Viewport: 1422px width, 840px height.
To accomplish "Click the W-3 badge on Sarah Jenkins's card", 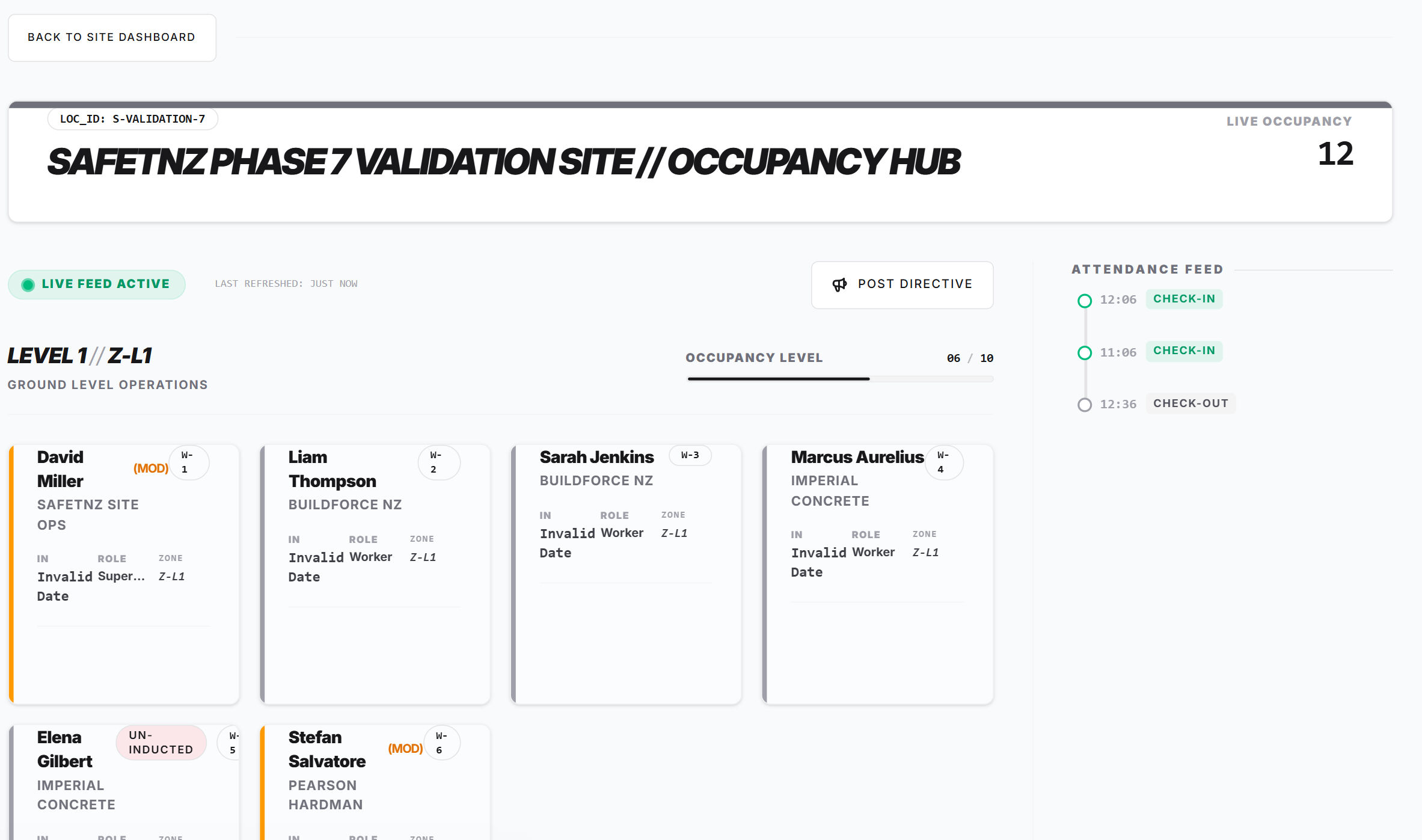I will click(690, 456).
